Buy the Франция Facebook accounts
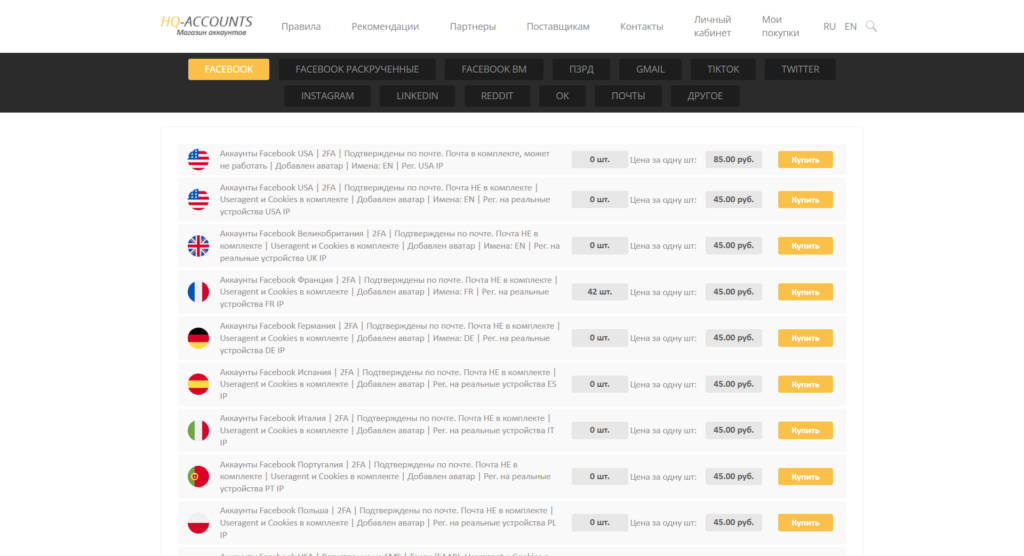The image size is (1024, 556). [805, 291]
